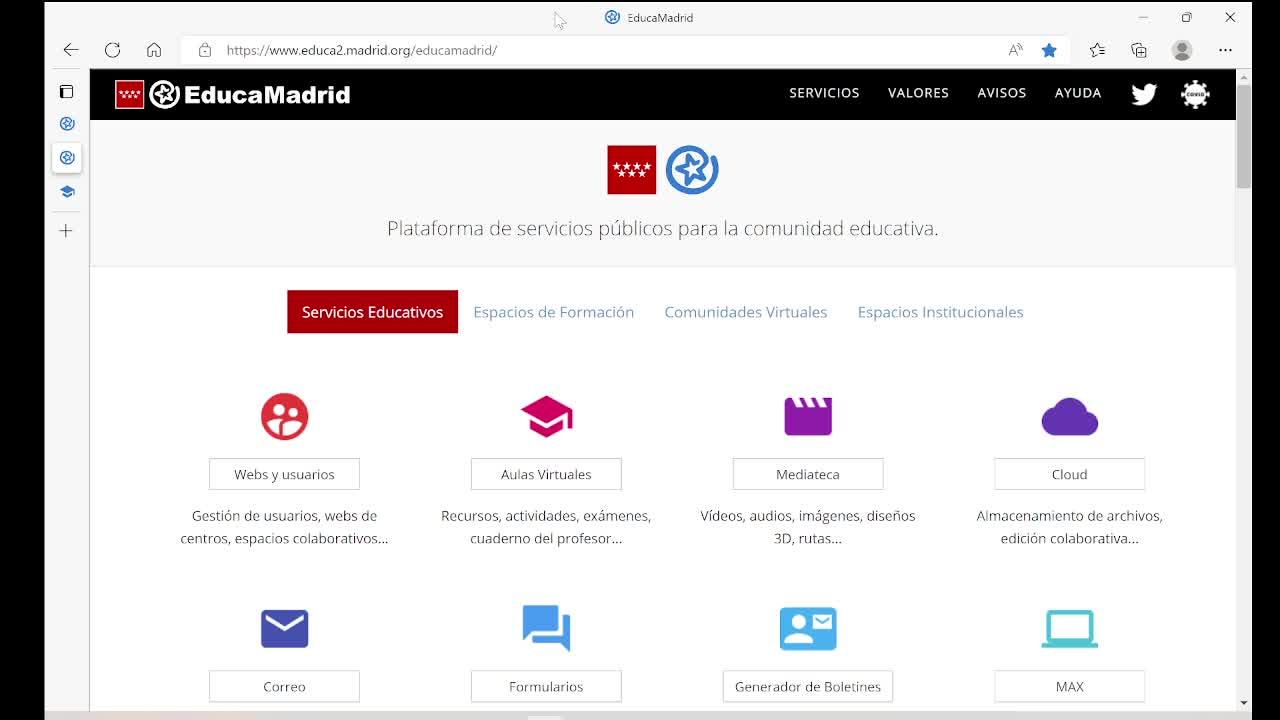Click the Cloud button
The width and height of the screenshot is (1280, 720).
pyautogui.click(x=1070, y=474)
